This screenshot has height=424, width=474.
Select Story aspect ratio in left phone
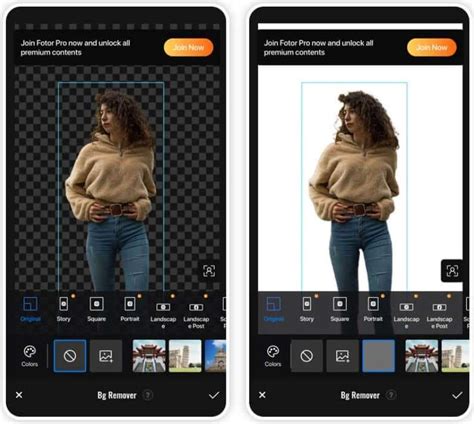[x=64, y=309]
